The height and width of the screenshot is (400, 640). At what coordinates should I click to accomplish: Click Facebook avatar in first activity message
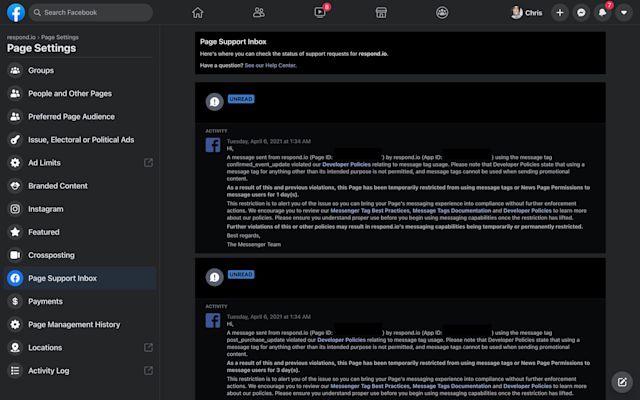[x=213, y=145]
